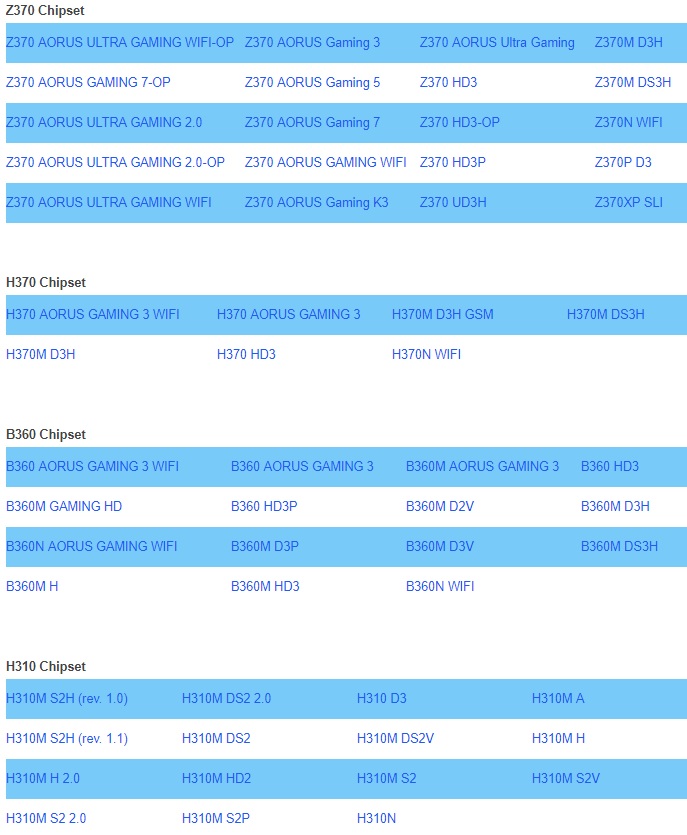Click the B360M HD3 link
687x835 pixels.
coord(265,586)
